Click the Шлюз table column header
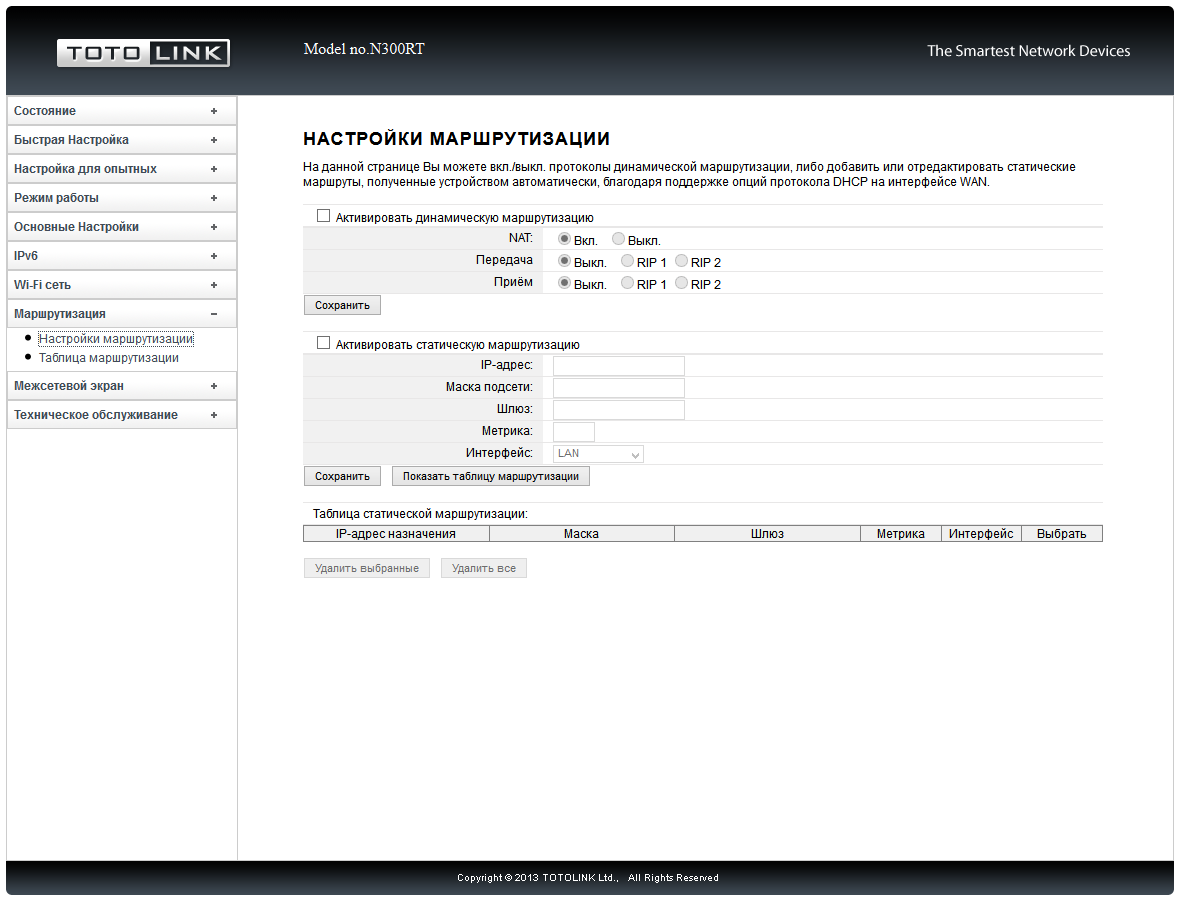This screenshot has height=900, width=1180. click(768, 534)
